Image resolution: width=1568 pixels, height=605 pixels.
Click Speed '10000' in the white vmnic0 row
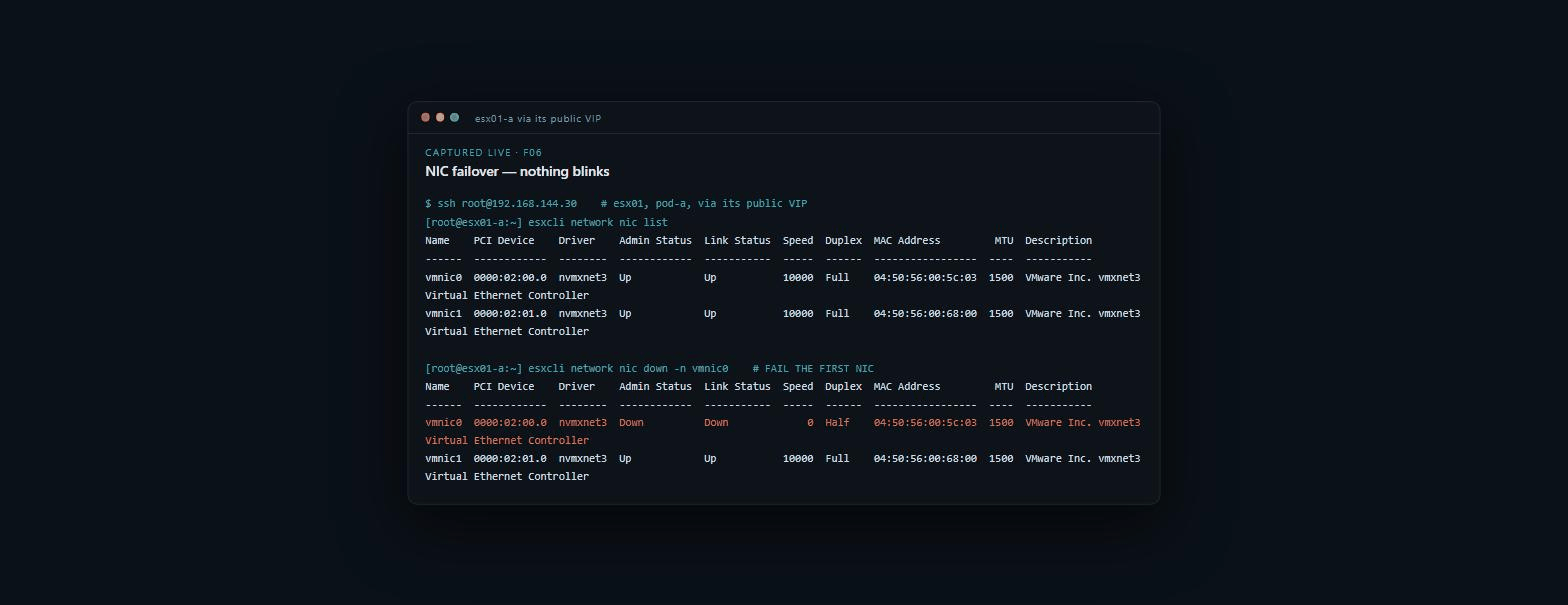click(x=798, y=277)
